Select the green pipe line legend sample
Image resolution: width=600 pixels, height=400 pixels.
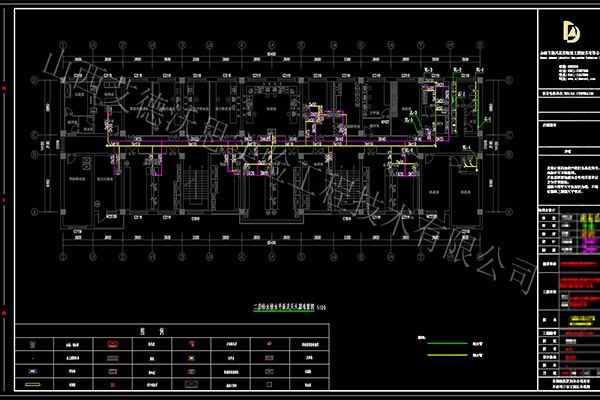pyautogui.click(x=444, y=340)
